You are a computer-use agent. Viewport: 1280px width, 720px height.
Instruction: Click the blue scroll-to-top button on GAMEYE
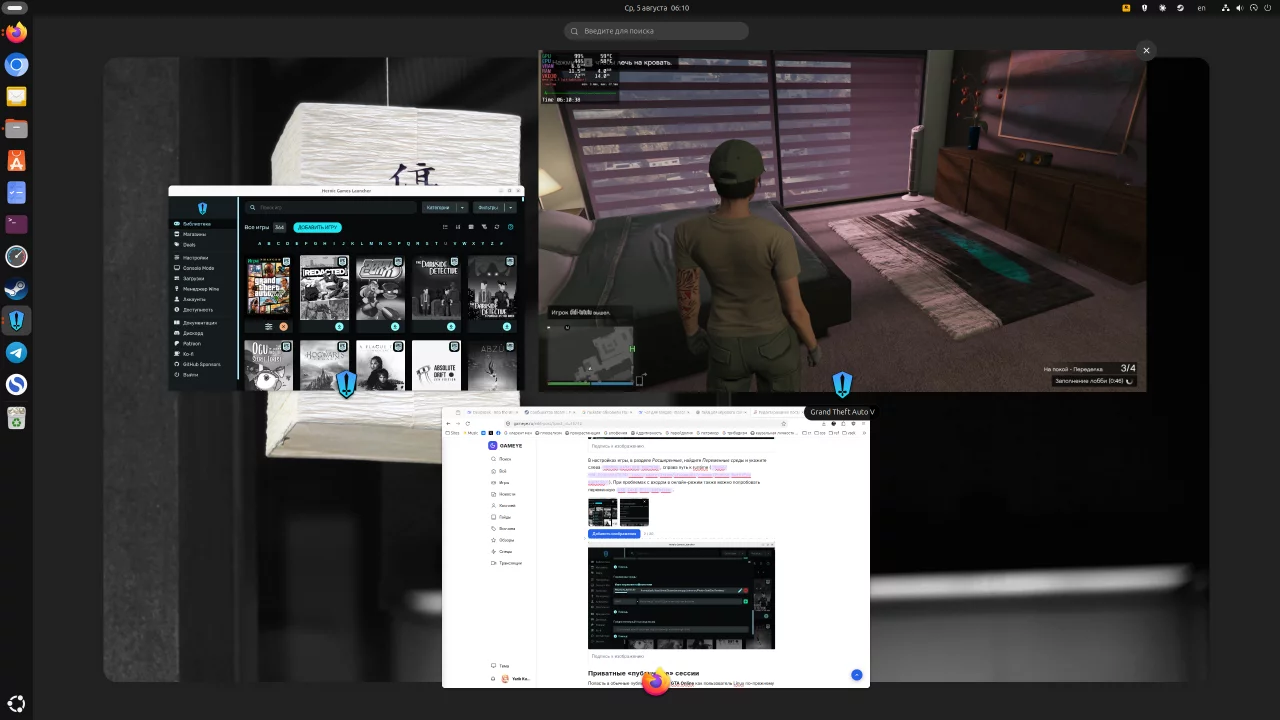(x=857, y=675)
